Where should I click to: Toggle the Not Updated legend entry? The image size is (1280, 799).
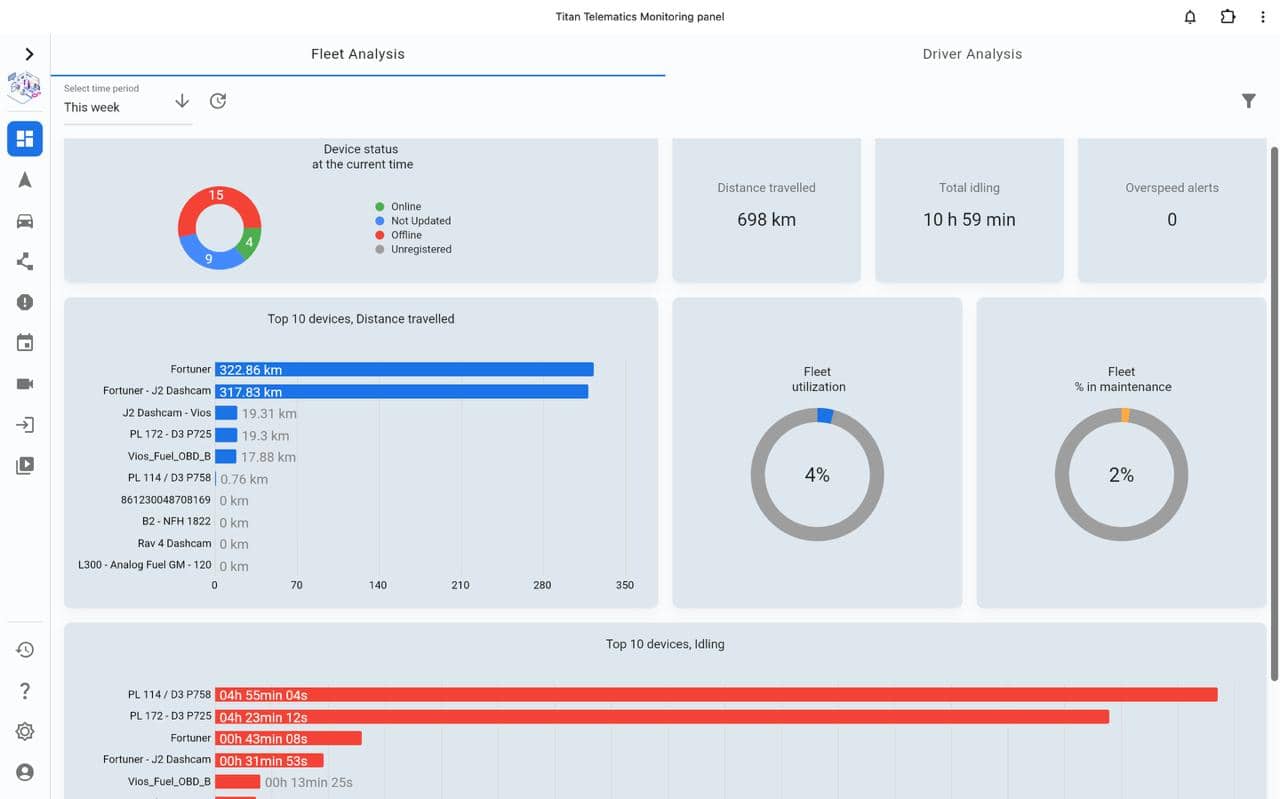pyautogui.click(x=413, y=221)
